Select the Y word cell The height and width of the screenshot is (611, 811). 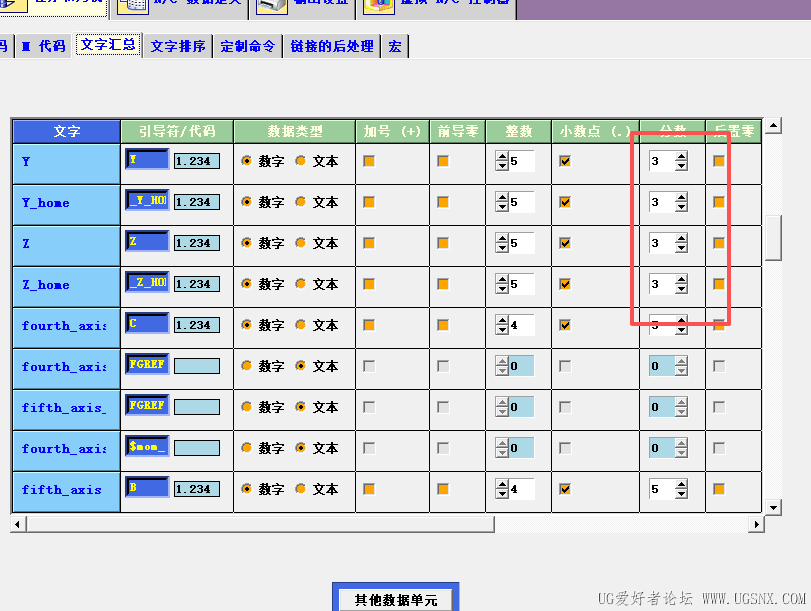click(66, 163)
